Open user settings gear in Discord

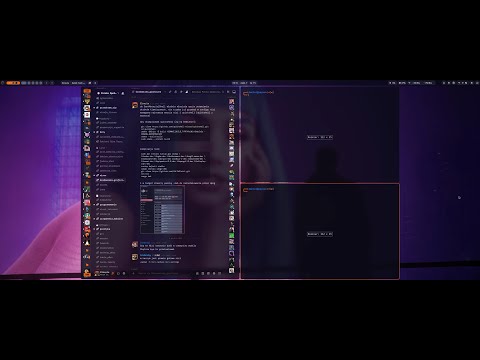[x=124, y=273]
